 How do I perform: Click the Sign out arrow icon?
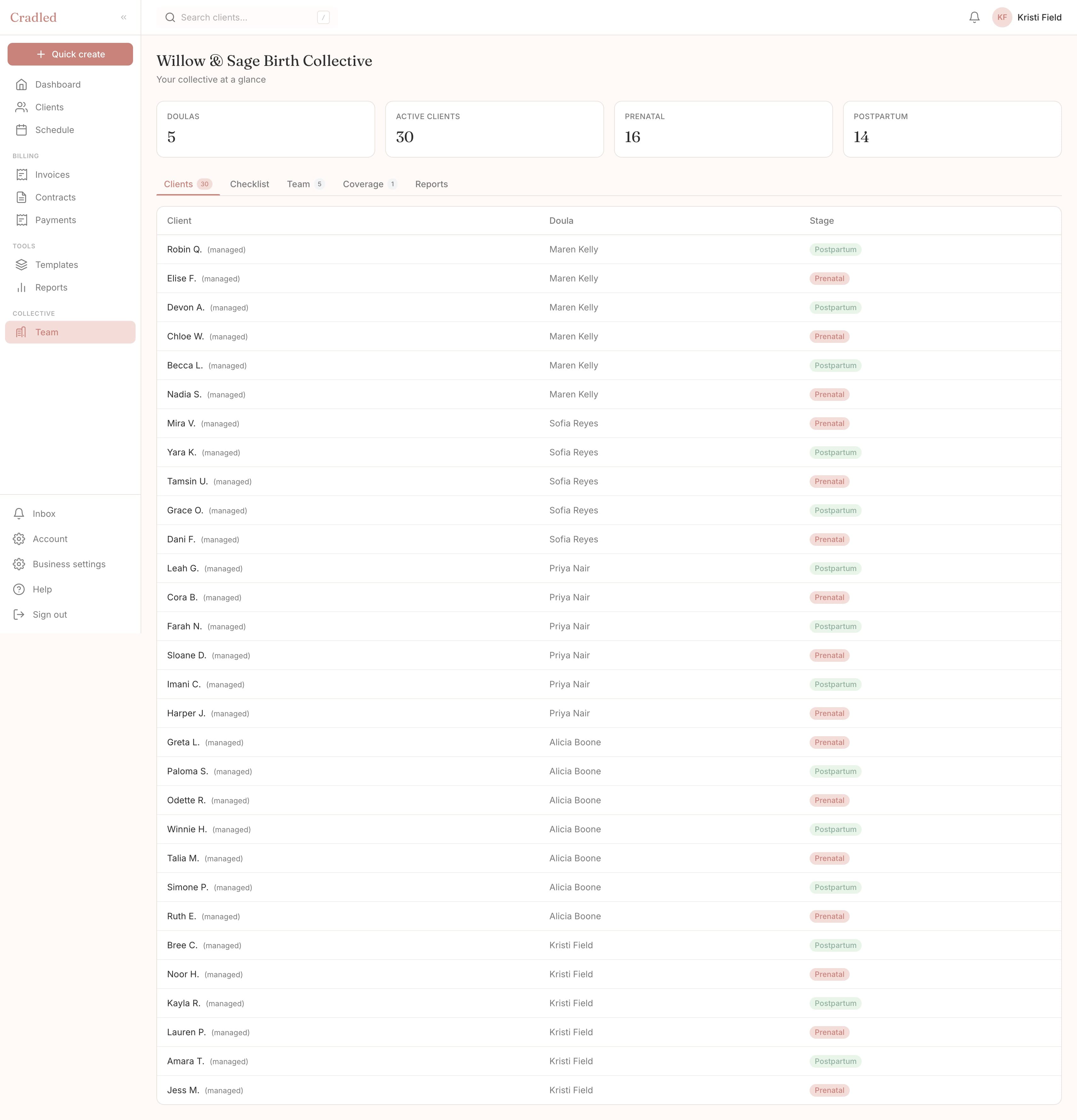pos(19,614)
